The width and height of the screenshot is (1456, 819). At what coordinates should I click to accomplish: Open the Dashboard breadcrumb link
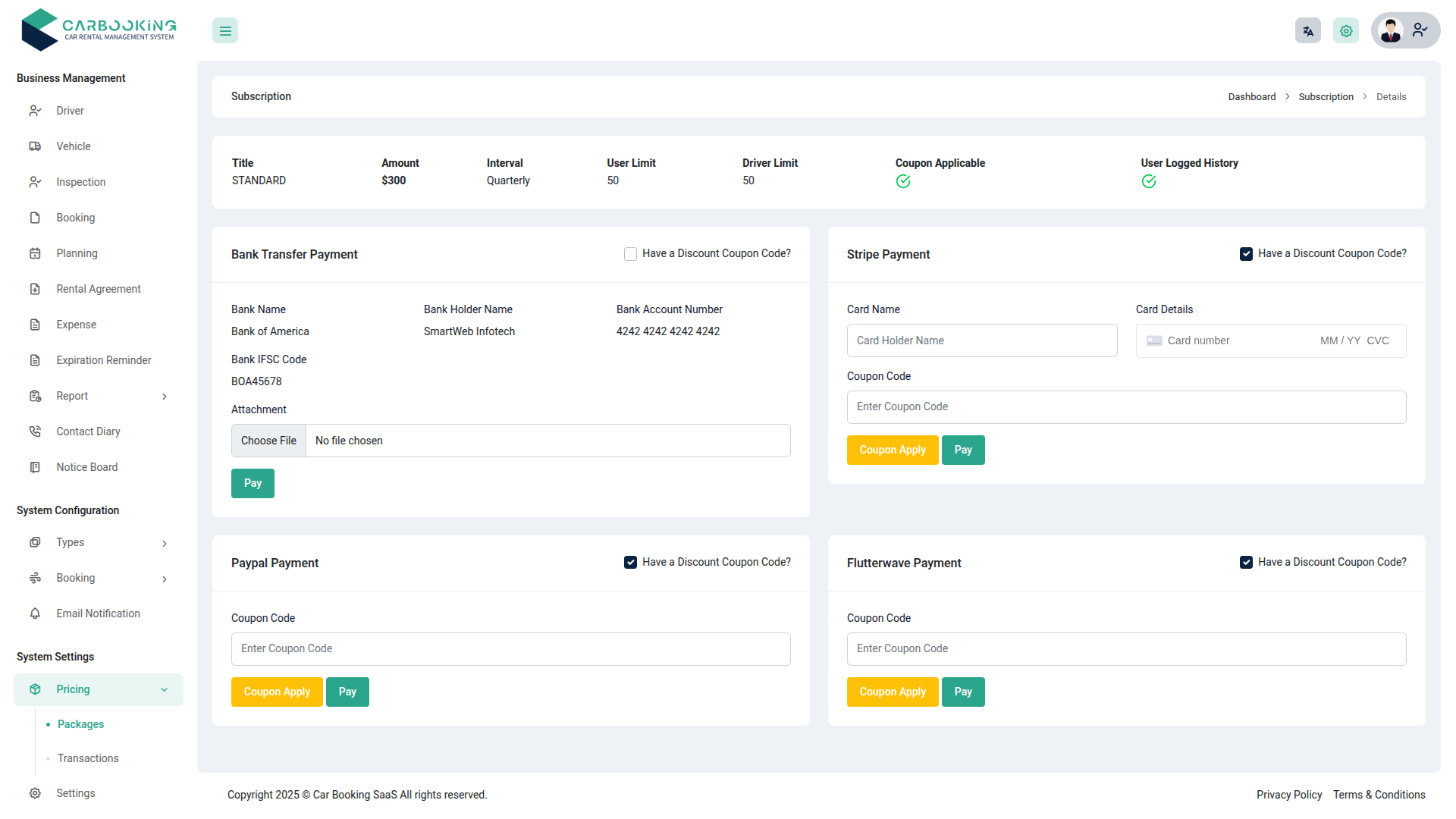[1251, 96]
